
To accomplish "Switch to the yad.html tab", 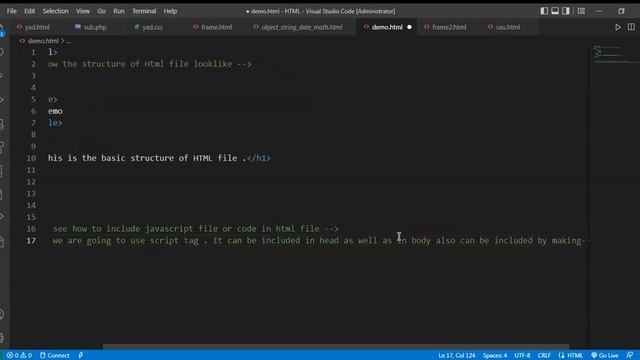I will (37, 27).
